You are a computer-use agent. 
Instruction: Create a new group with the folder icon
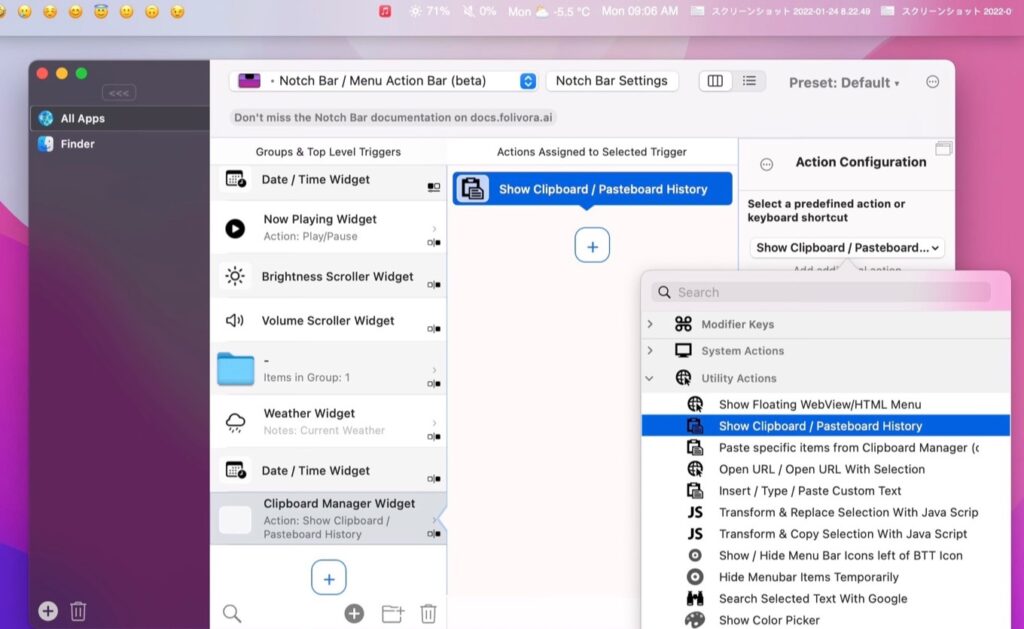point(392,611)
